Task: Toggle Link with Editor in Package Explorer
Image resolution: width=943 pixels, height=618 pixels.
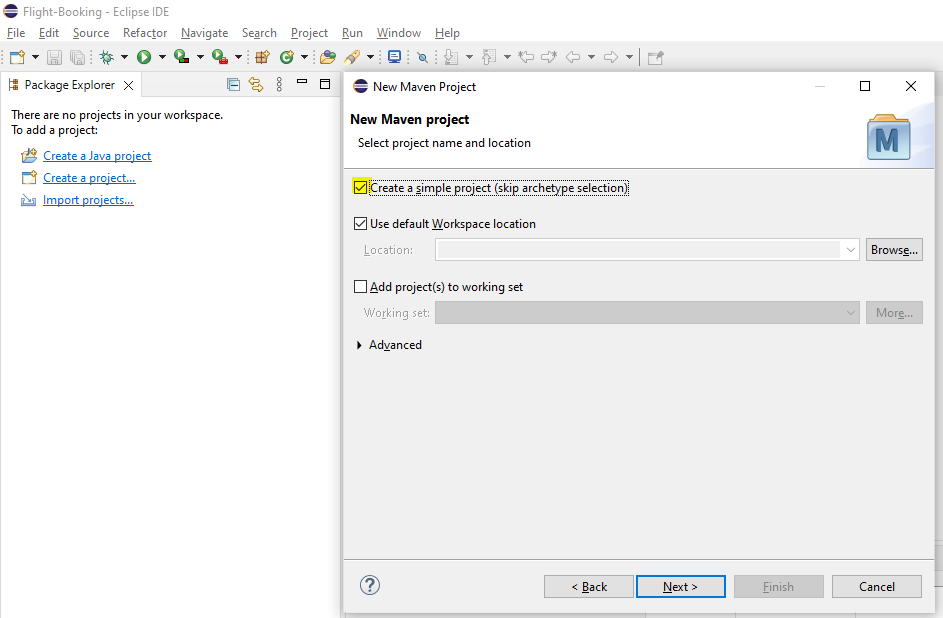Action: pos(256,85)
